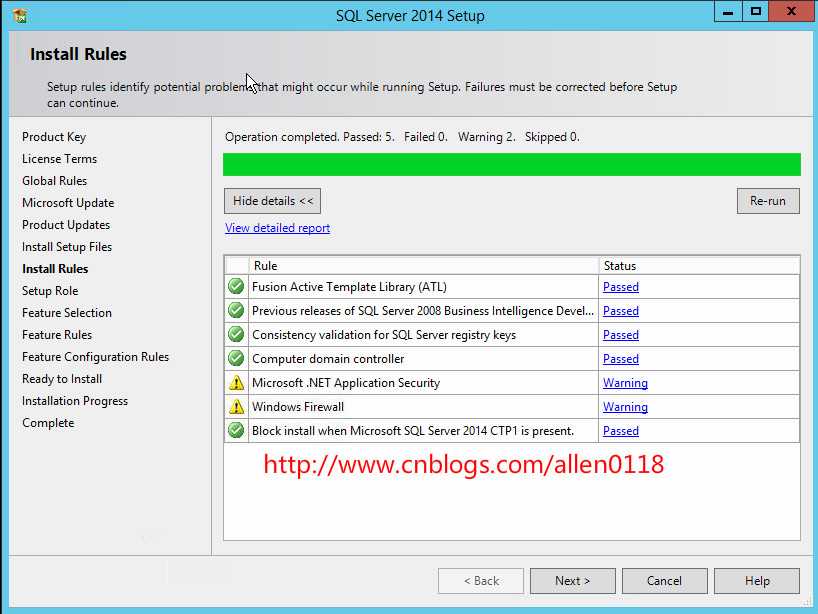
Task: Collapse details with Hide details button
Action: tap(272, 201)
